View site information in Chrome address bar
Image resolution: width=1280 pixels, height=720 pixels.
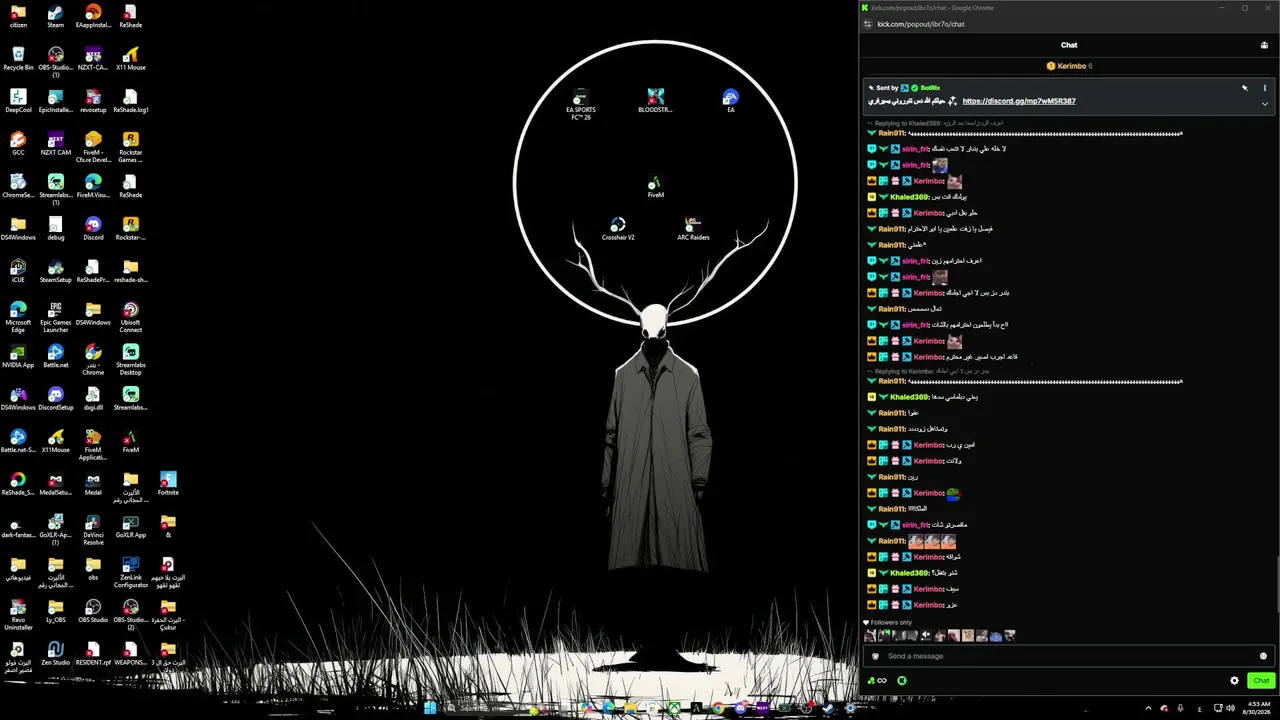pyautogui.click(x=868, y=24)
